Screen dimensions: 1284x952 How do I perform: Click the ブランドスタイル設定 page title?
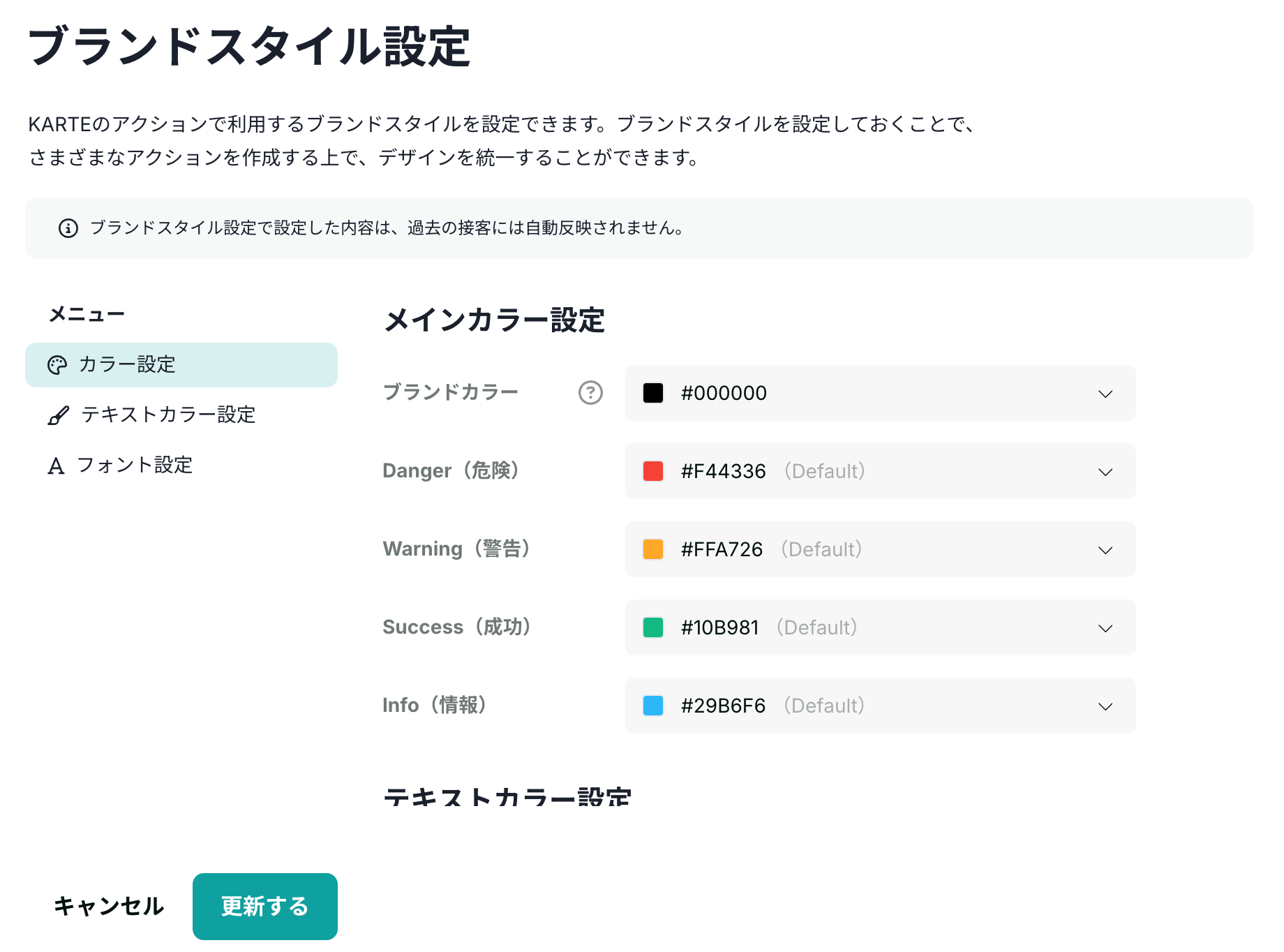(x=249, y=47)
